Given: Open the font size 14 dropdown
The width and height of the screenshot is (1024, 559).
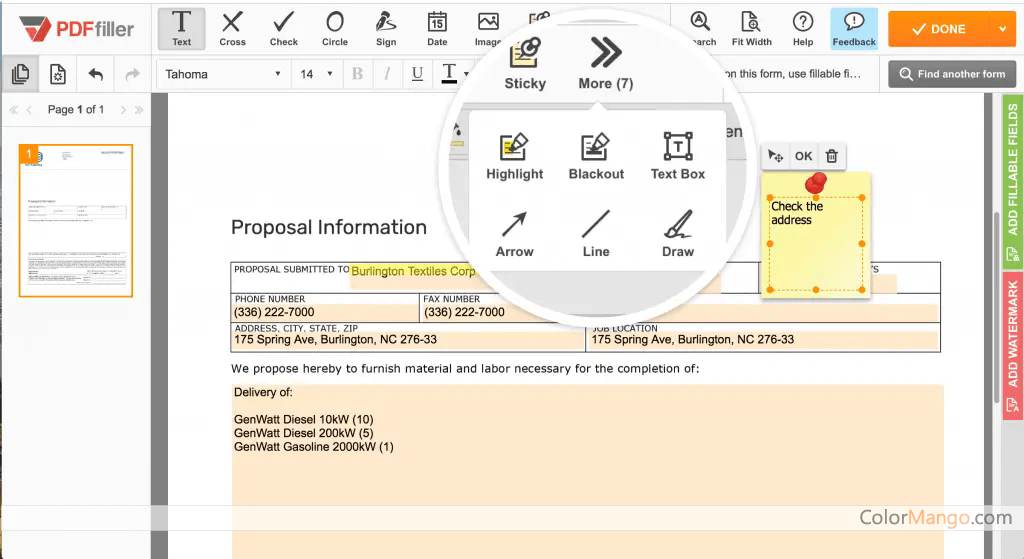Looking at the screenshot, I should 317,74.
